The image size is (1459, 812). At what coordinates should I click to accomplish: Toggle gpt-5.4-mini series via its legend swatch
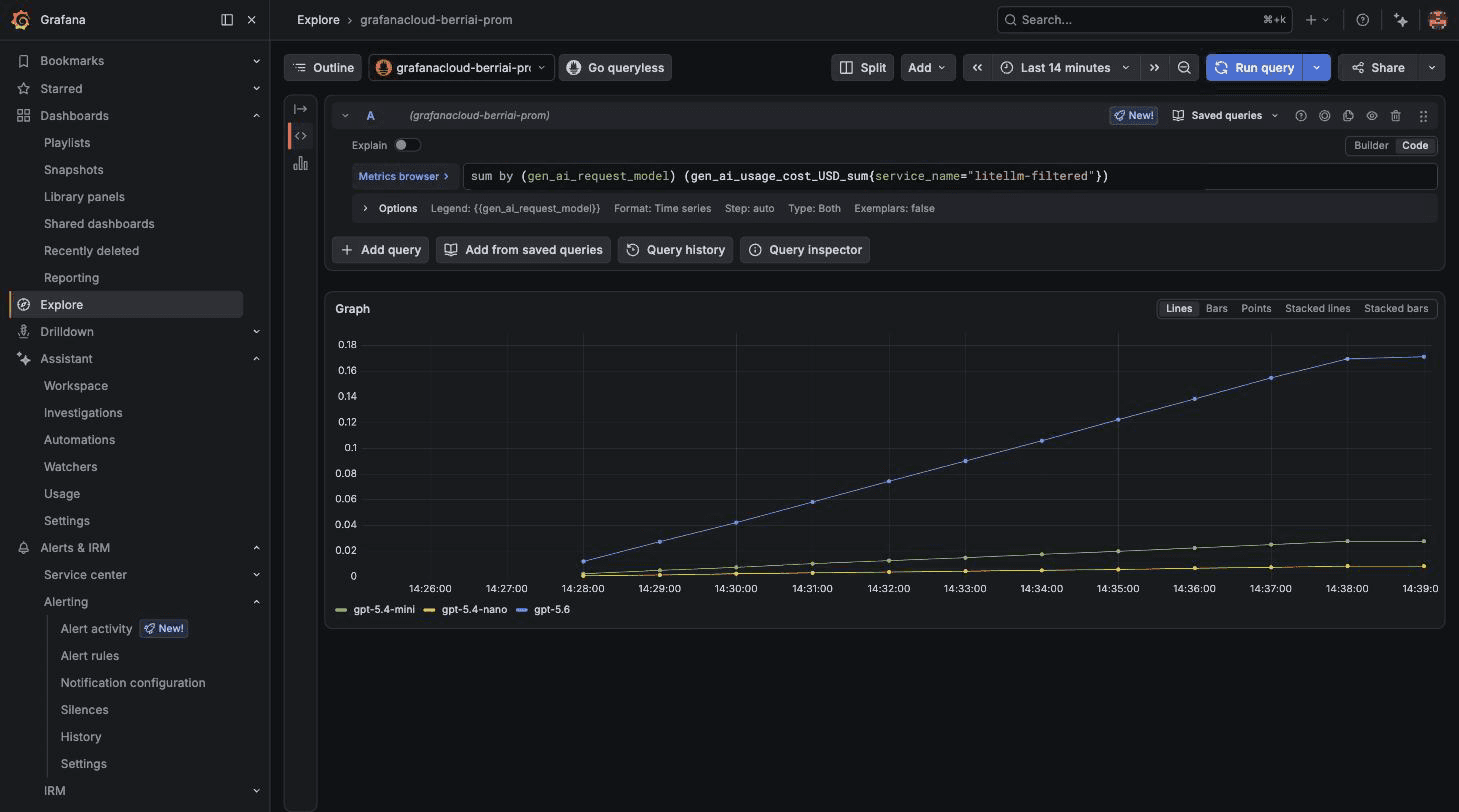coord(341,610)
